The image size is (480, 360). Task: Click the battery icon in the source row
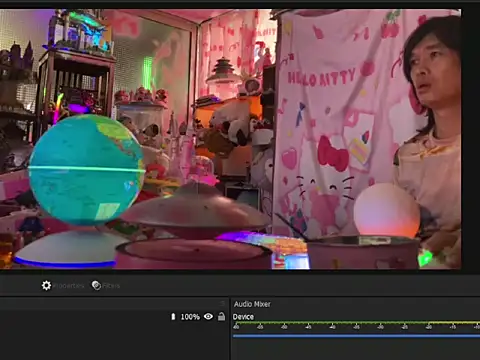[173, 317]
